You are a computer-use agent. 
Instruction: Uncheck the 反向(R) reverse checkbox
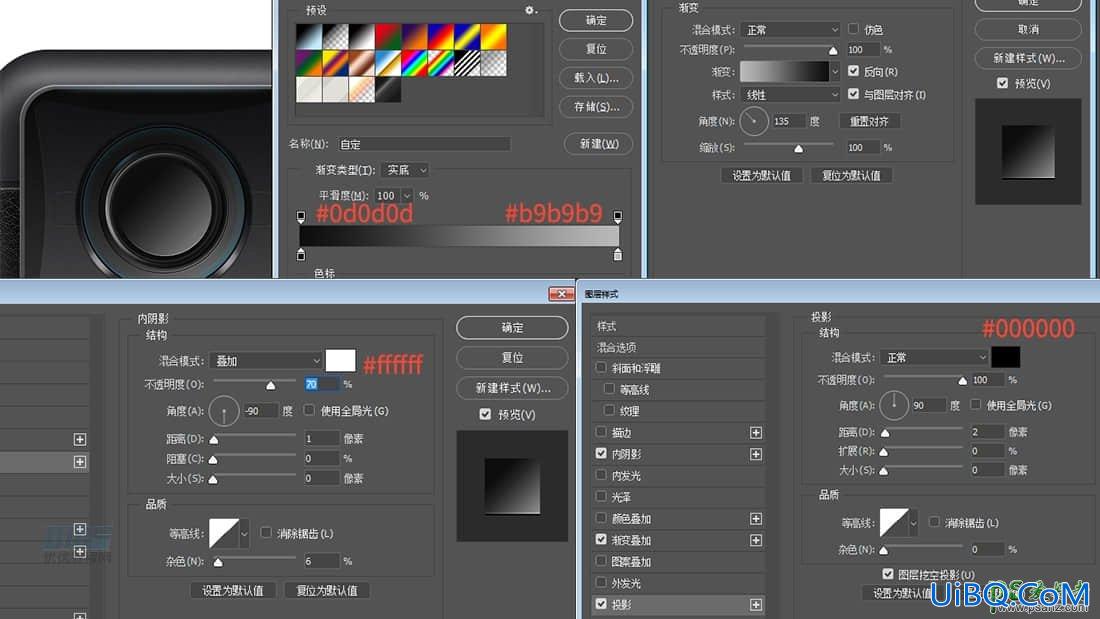(853, 71)
